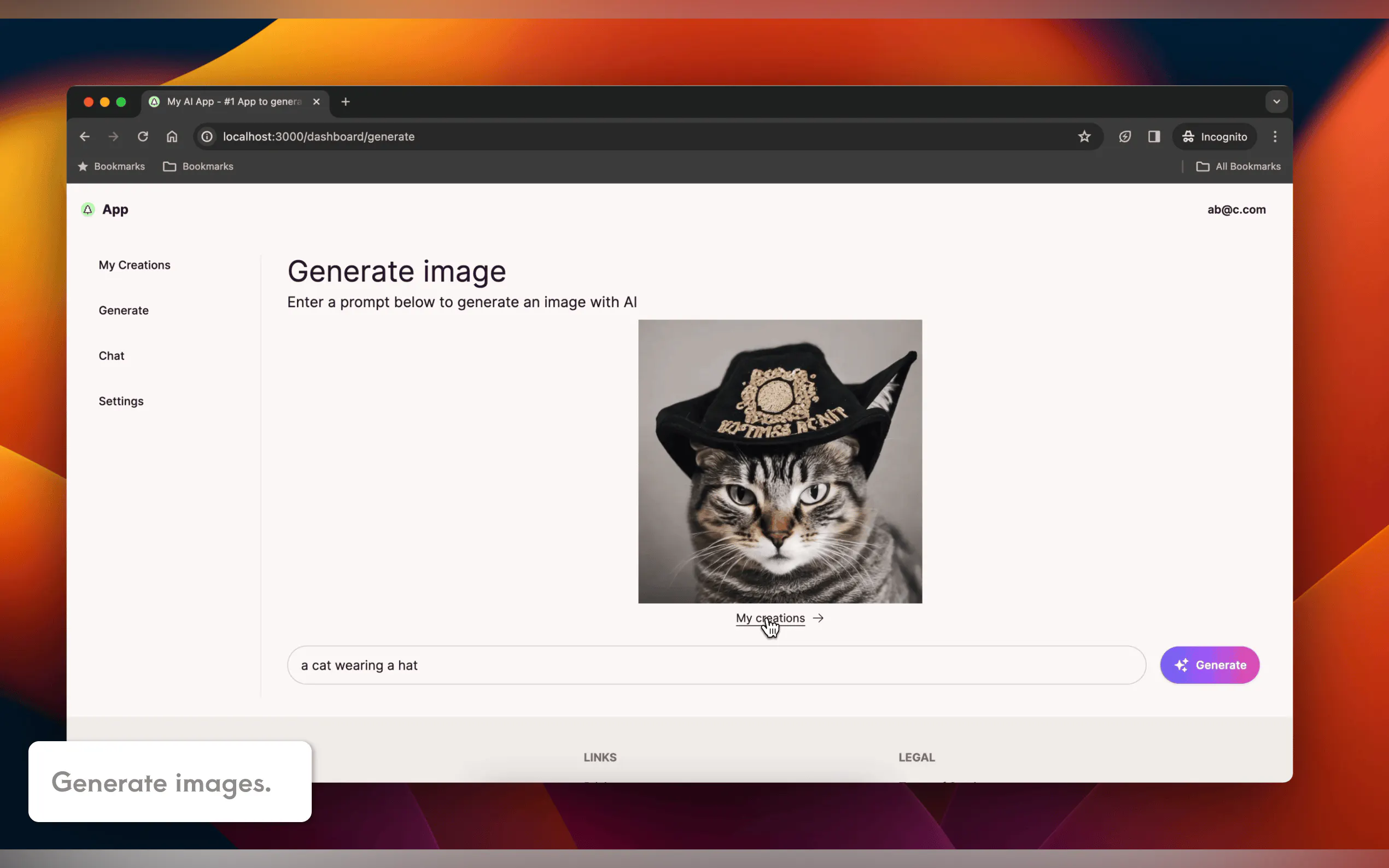The width and height of the screenshot is (1389, 868).
Task: Click the extension icon beside bookmark star
Action: click(1124, 137)
